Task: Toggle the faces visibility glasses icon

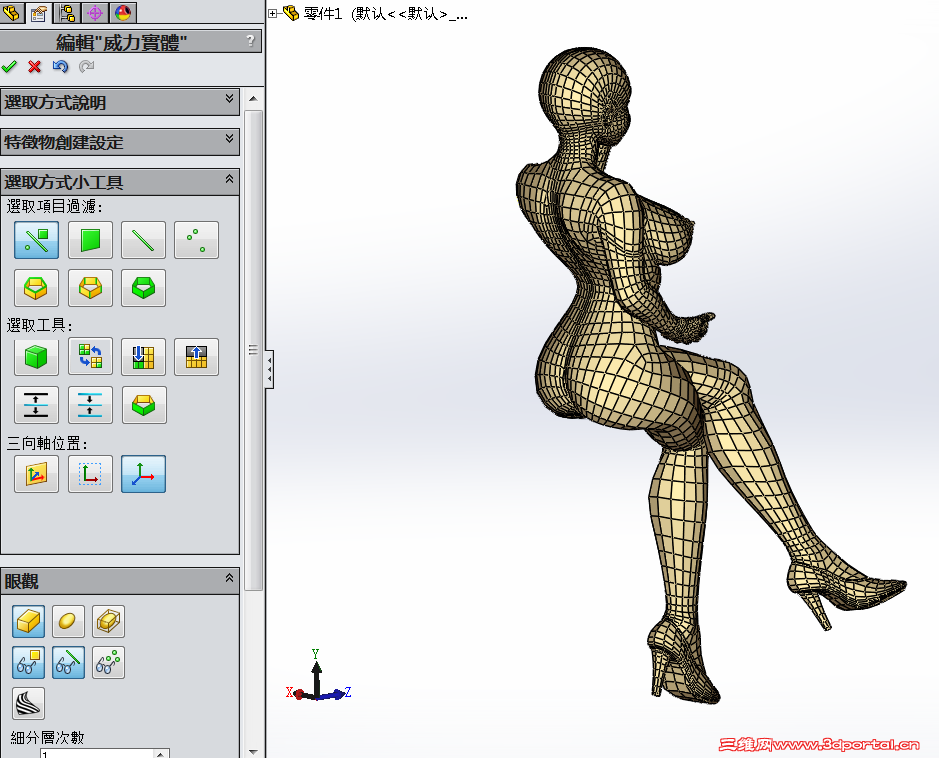Action: (x=28, y=662)
